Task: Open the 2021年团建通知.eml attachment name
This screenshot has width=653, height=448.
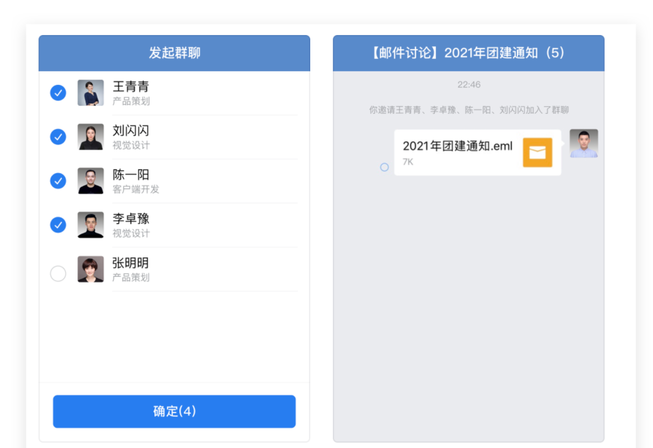Action: coord(457,146)
